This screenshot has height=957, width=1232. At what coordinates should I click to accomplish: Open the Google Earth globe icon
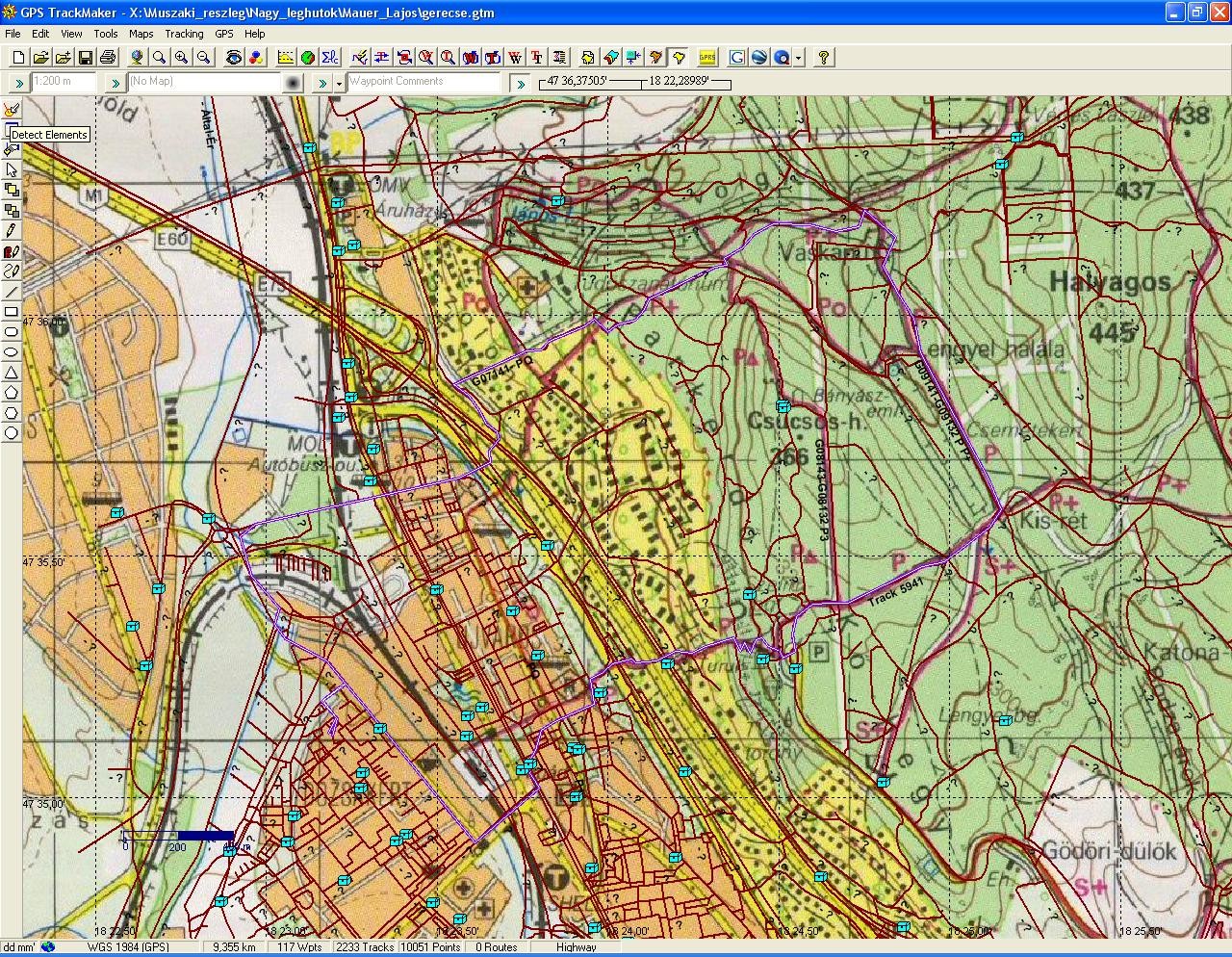(759, 58)
